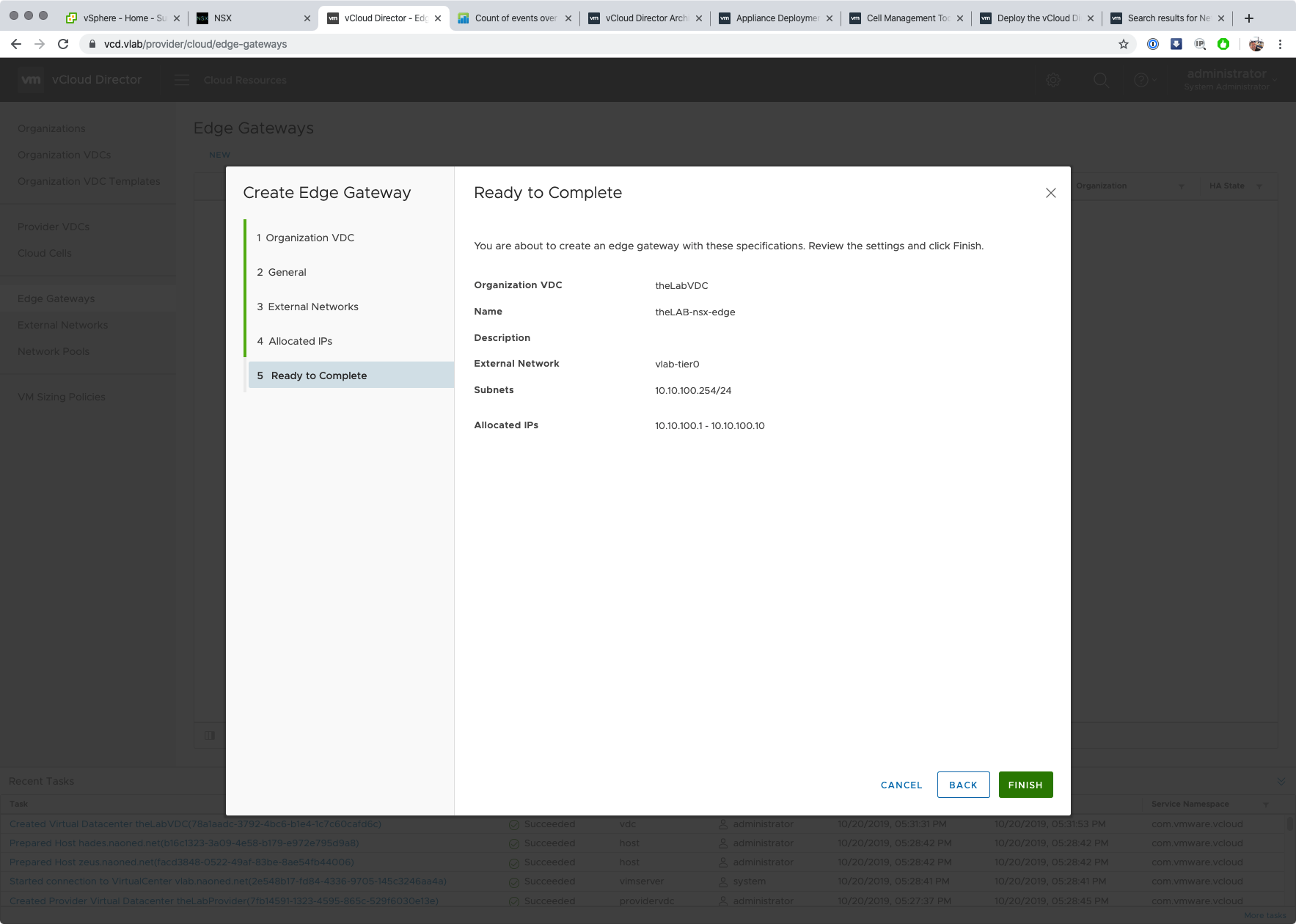
Task: Click the green circular extension icon
Action: coord(1223,44)
